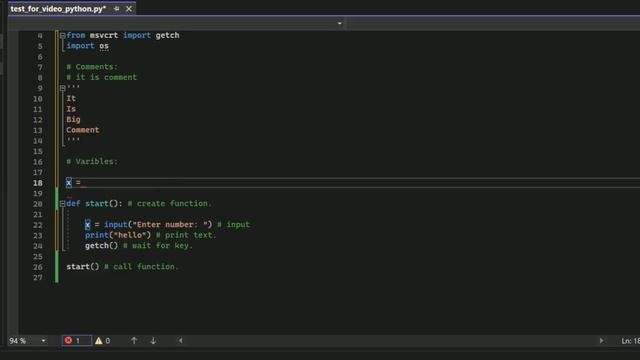Click the 'start()' call on line 26
The width and height of the screenshot is (640, 360).
[82, 267]
